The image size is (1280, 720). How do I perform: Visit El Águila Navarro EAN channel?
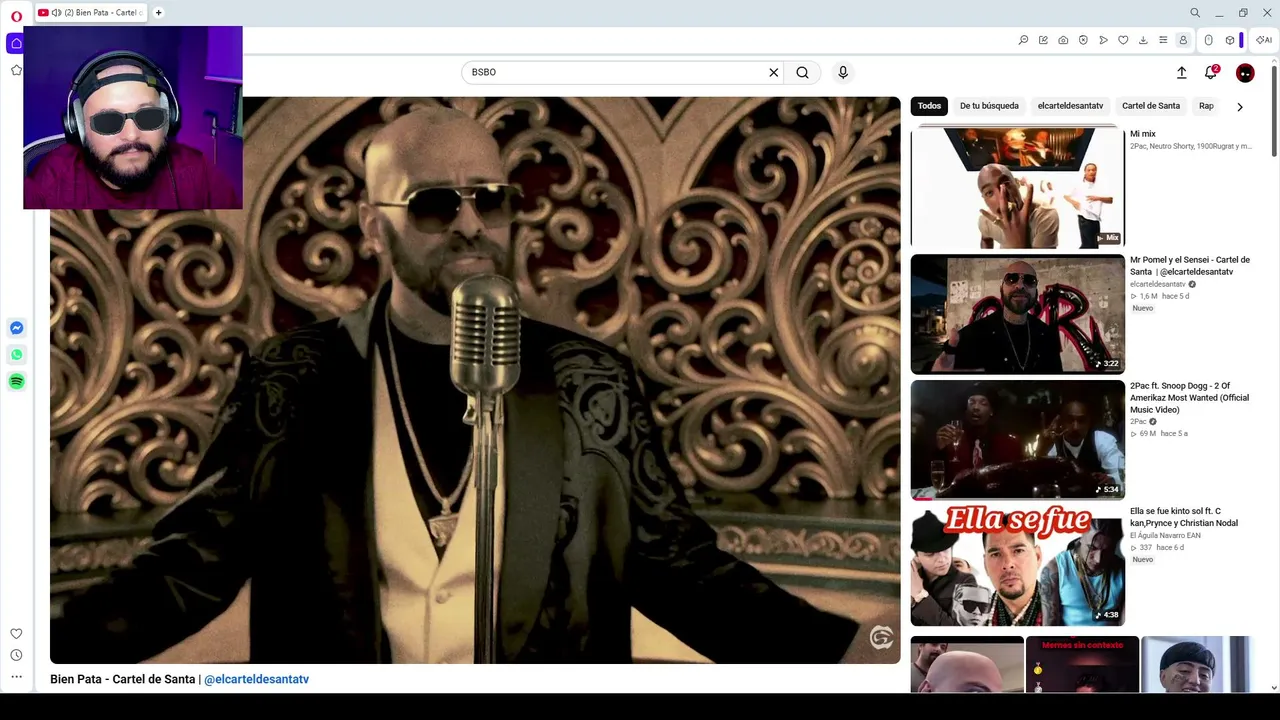(x=1165, y=536)
